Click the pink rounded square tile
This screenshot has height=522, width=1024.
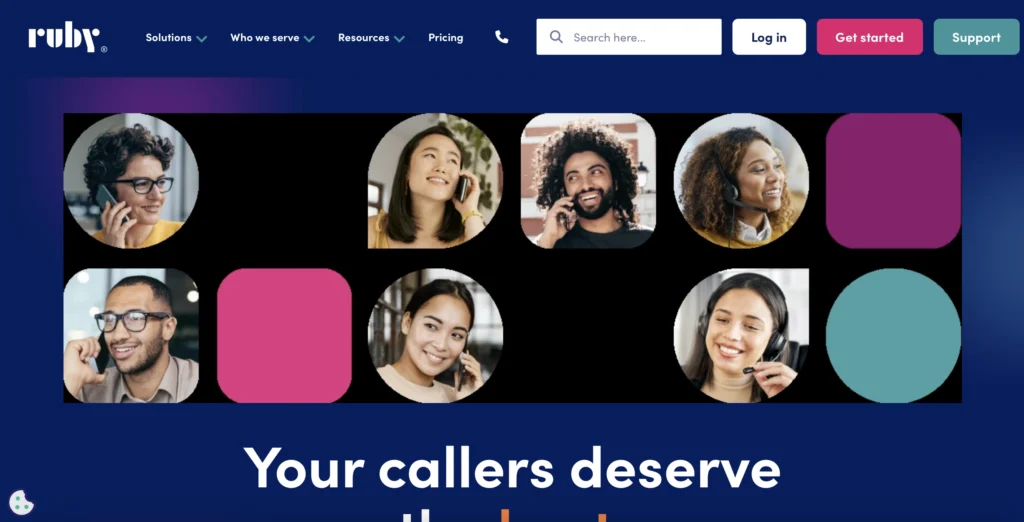click(x=284, y=336)
